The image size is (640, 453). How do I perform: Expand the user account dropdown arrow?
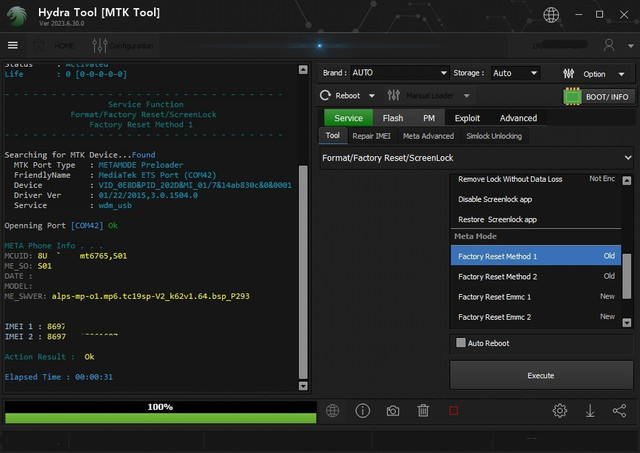pos(630,46)
